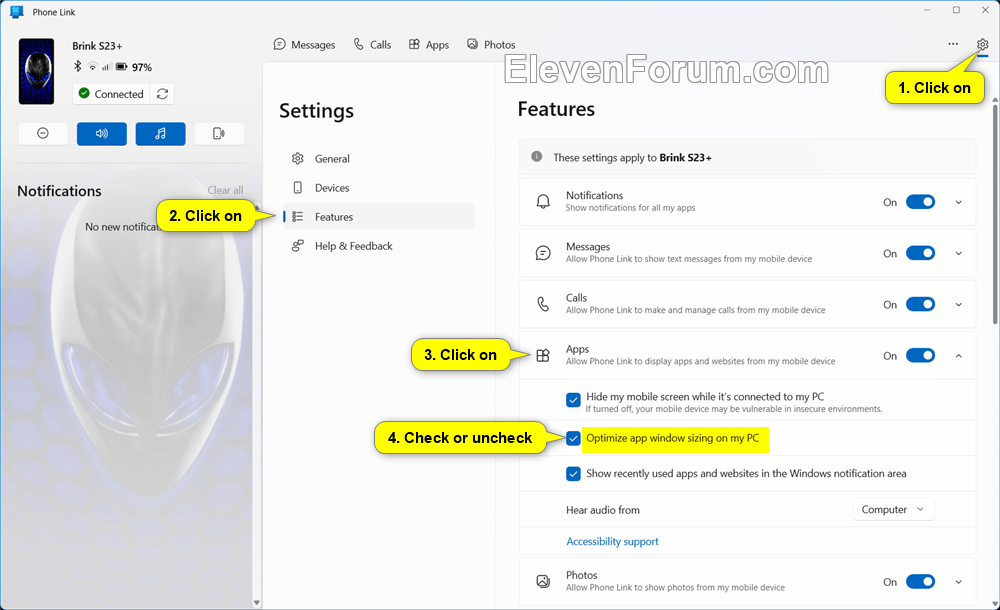
Task: Close the Phone Link window
Action: coord(985,10)
